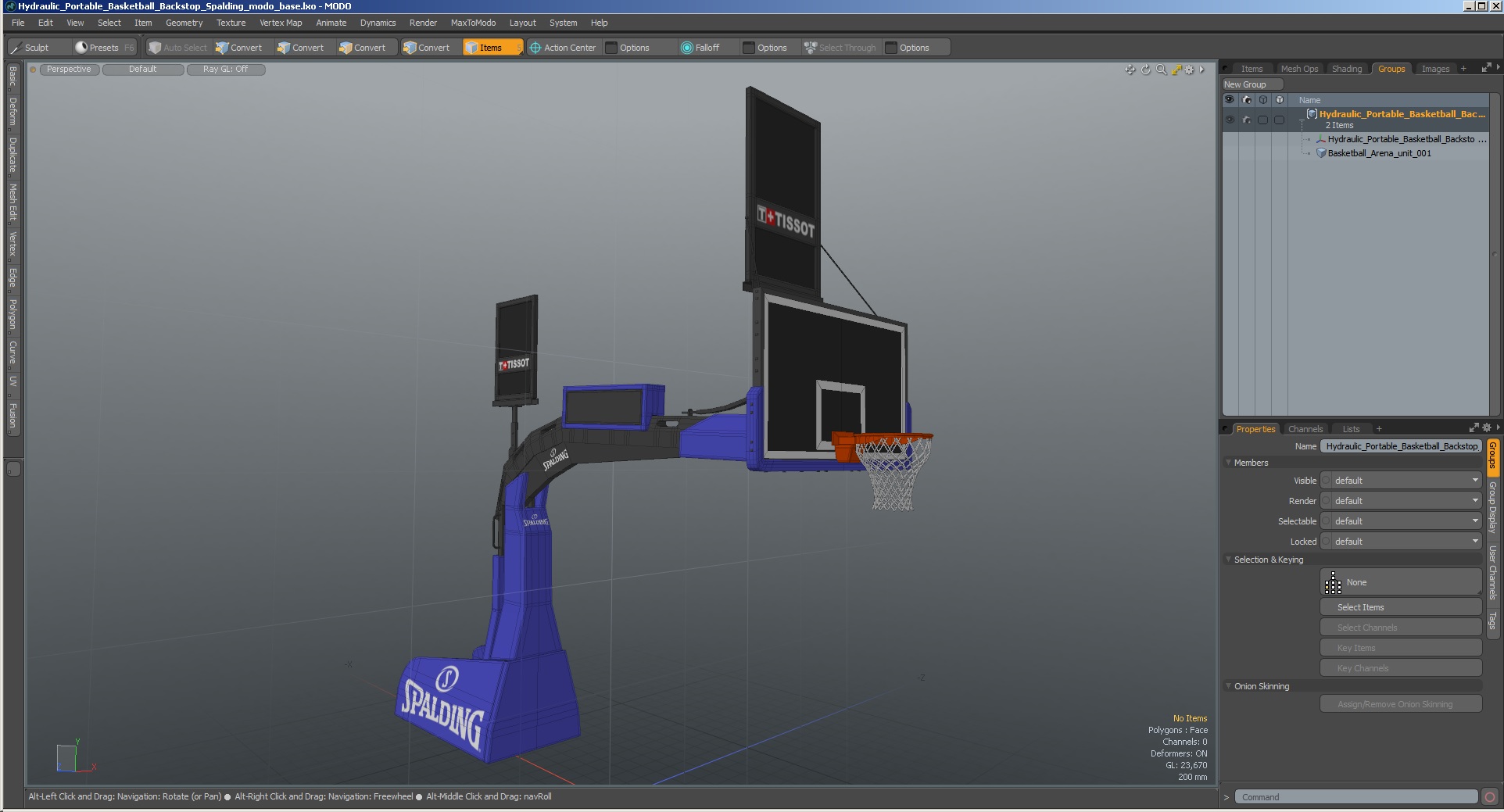
Task: Switch to the Lists tab
Action: pos(1351,429)
